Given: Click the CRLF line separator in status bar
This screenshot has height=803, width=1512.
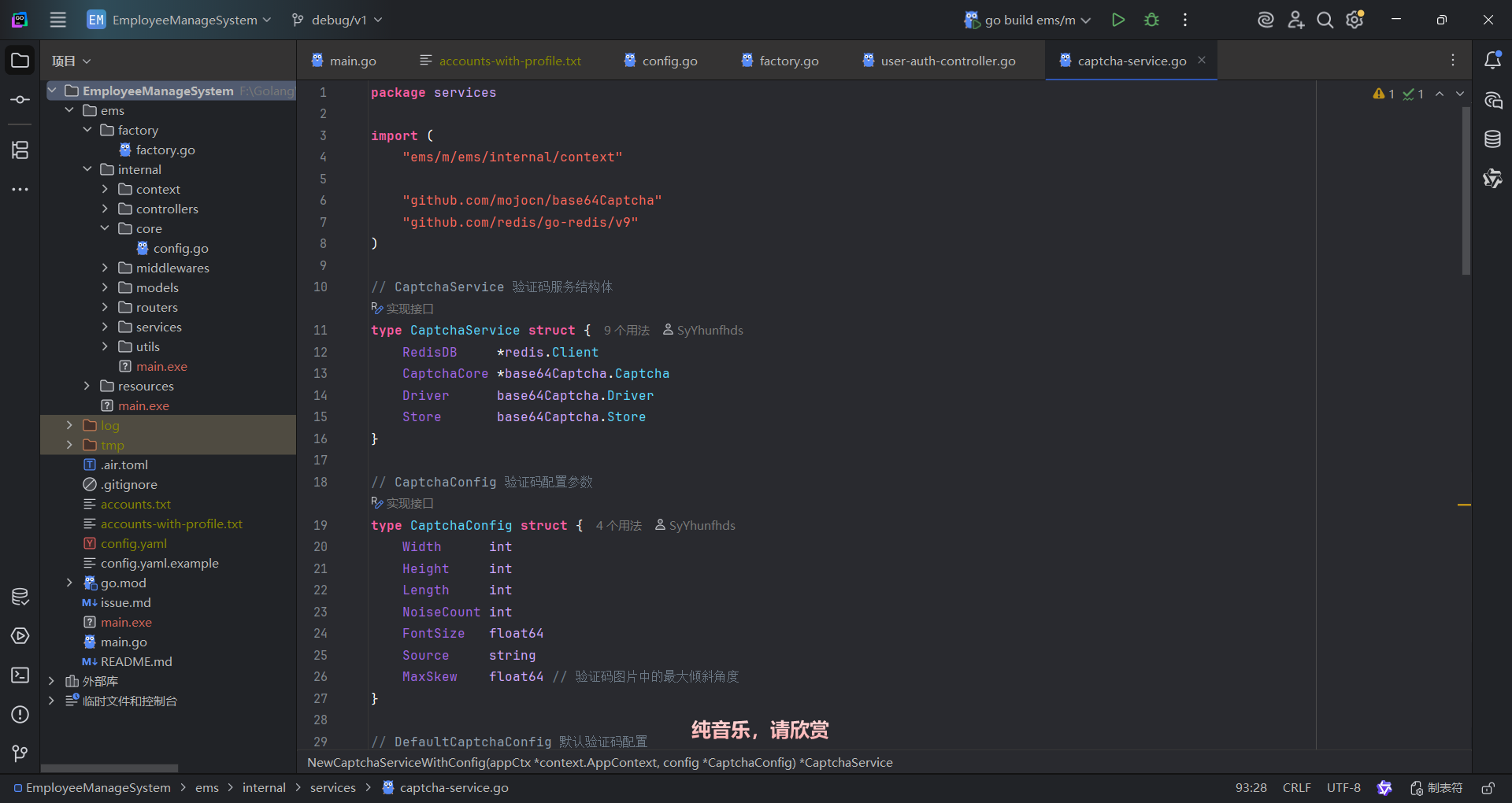Looking at the screenshot, I should pos(1296,788).
